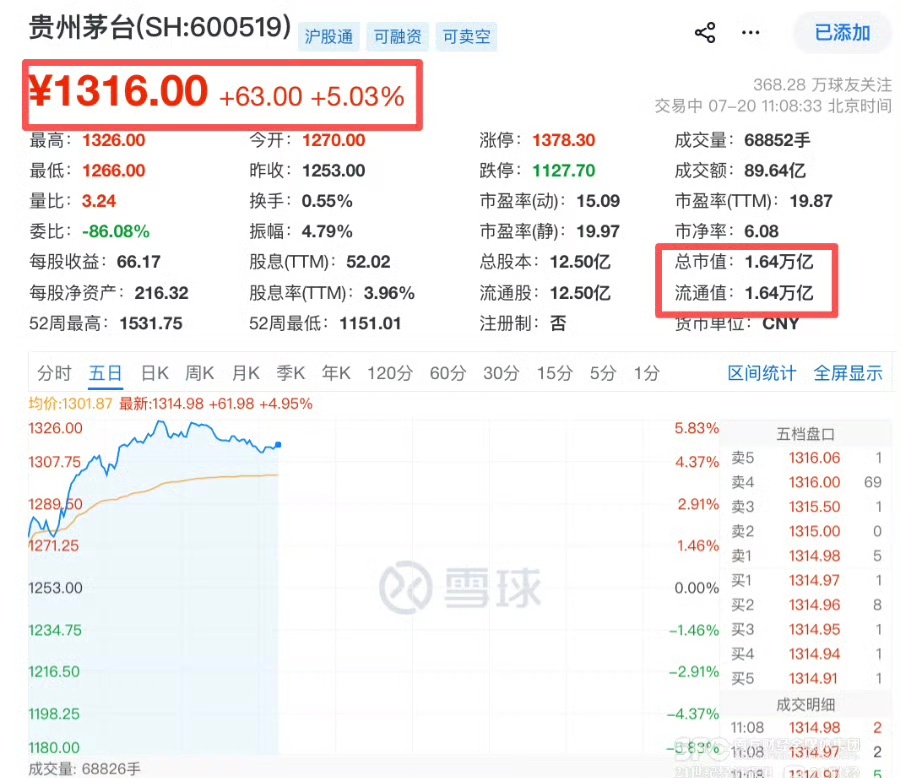
Task: Click the 均价:1301.87 label above chart
Action: pos(70,404)
